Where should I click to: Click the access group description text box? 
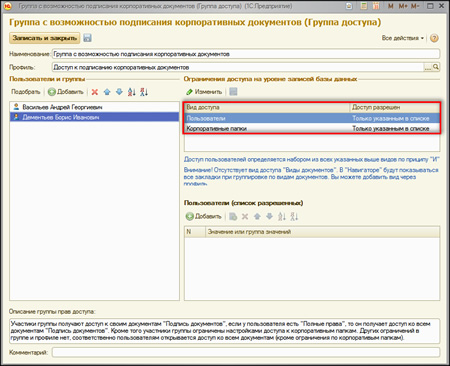pyautogui.click(x=225, y=331)
